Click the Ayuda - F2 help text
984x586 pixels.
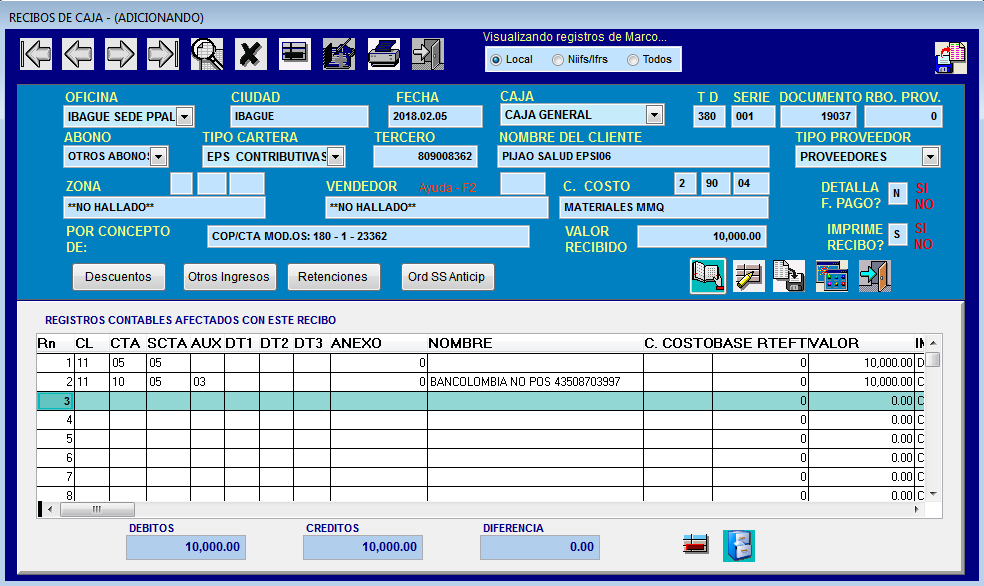tap(447, 188)
